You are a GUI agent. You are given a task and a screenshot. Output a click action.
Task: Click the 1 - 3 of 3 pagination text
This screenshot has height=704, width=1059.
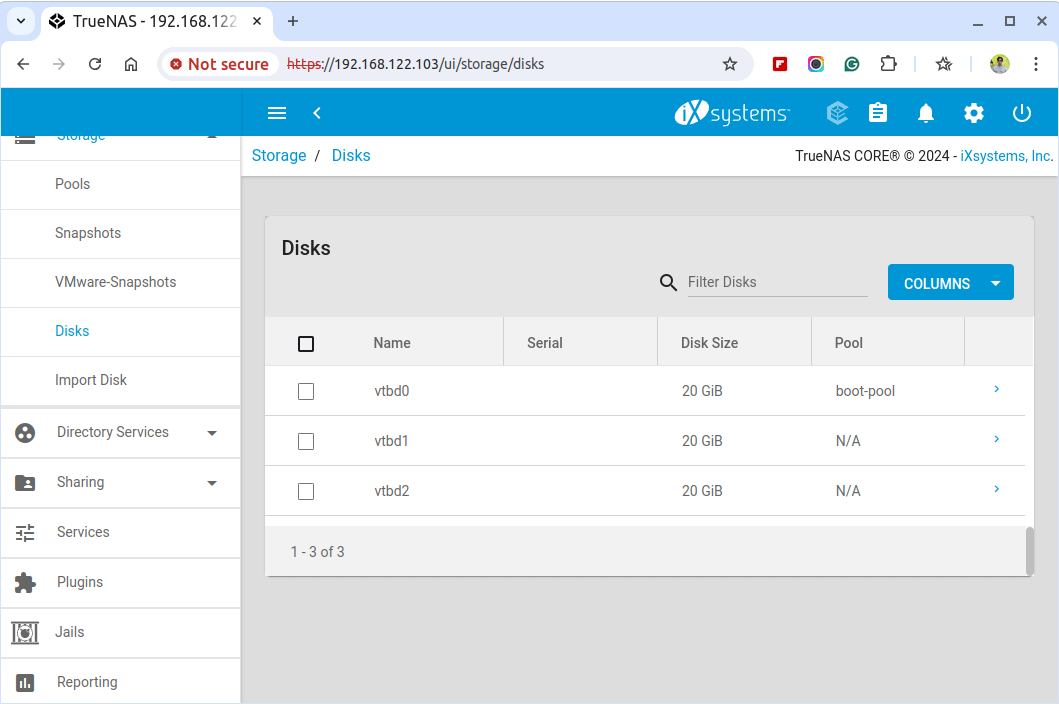[x=317, y=552]
